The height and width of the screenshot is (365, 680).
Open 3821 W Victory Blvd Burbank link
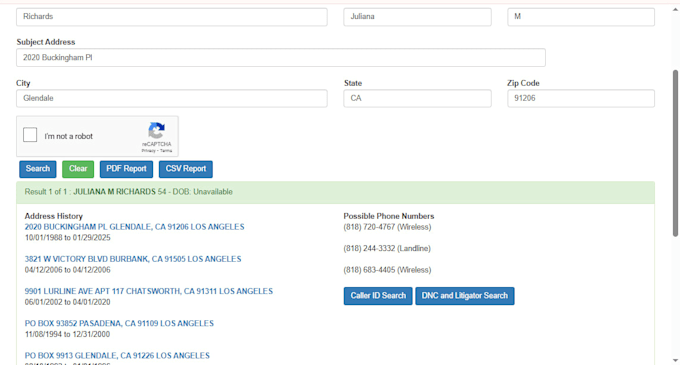(133, 259)
